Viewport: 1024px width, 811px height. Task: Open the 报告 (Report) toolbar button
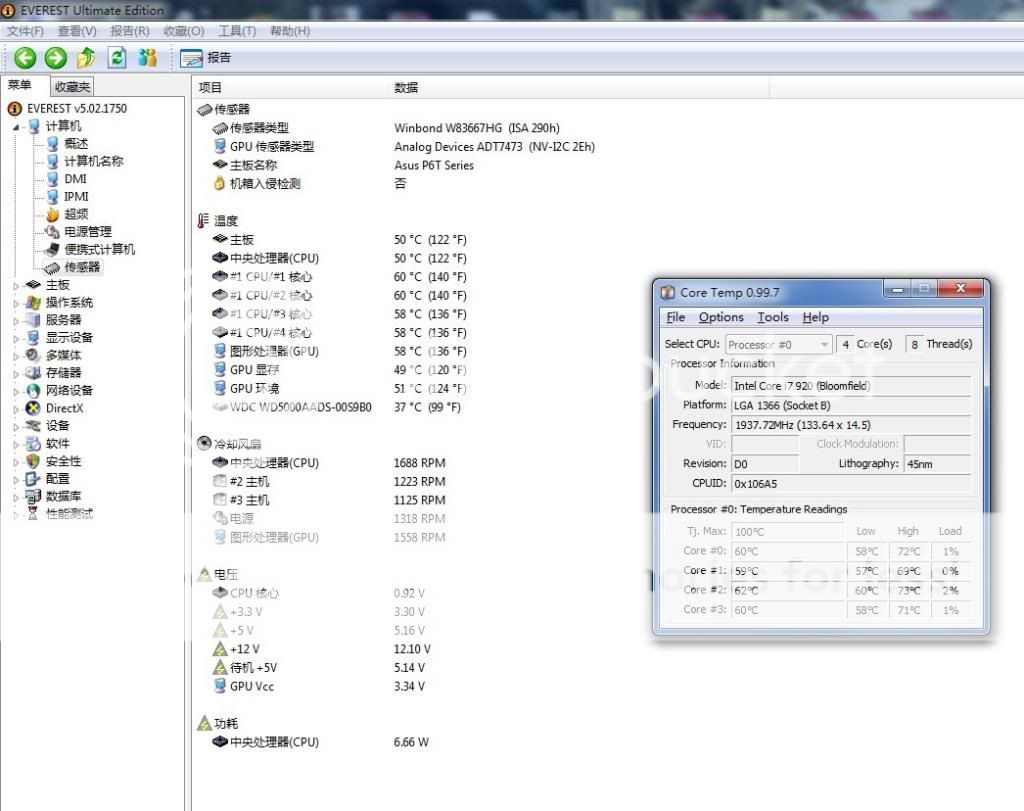point(206,58)
